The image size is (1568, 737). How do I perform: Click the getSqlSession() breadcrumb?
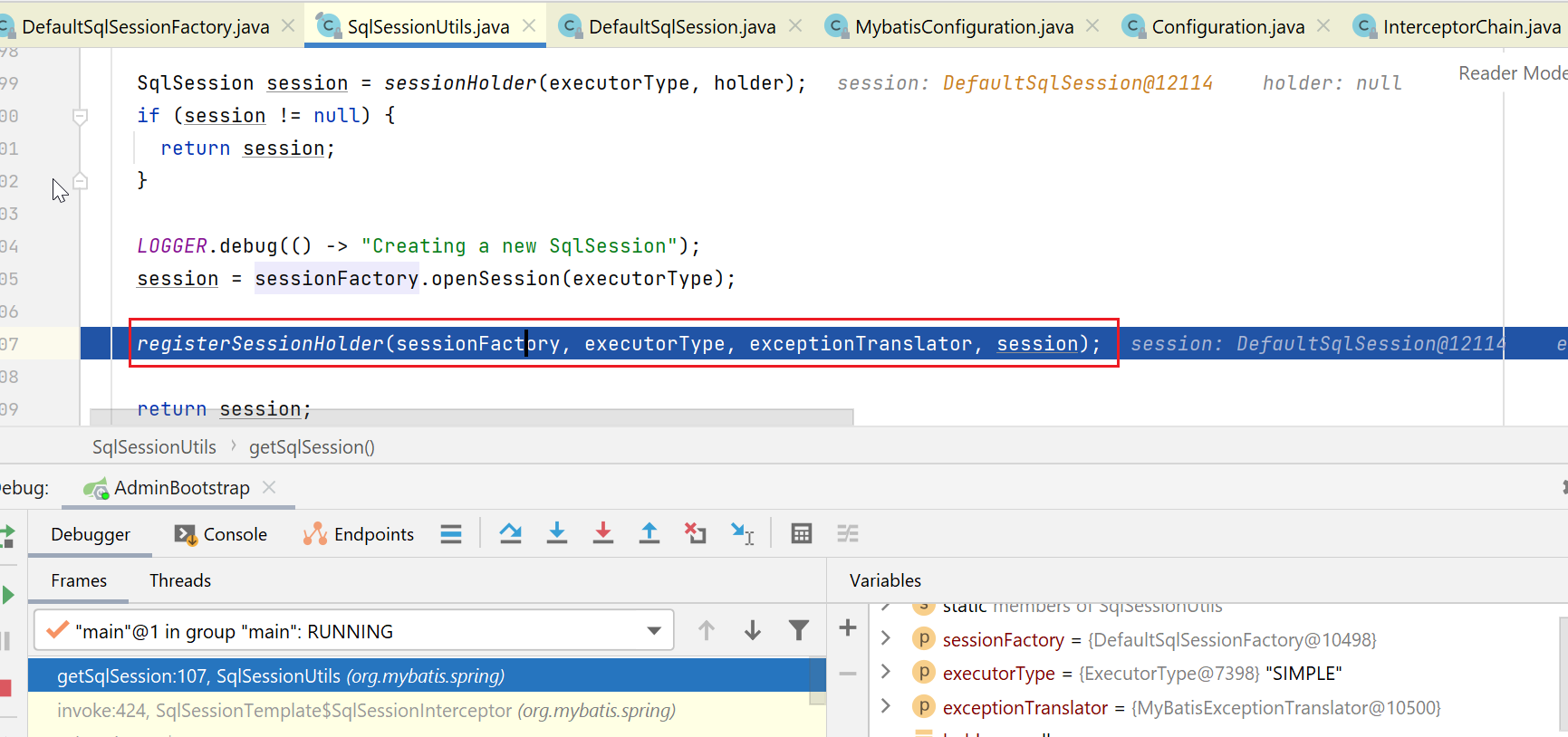click(x=312, y=447)
